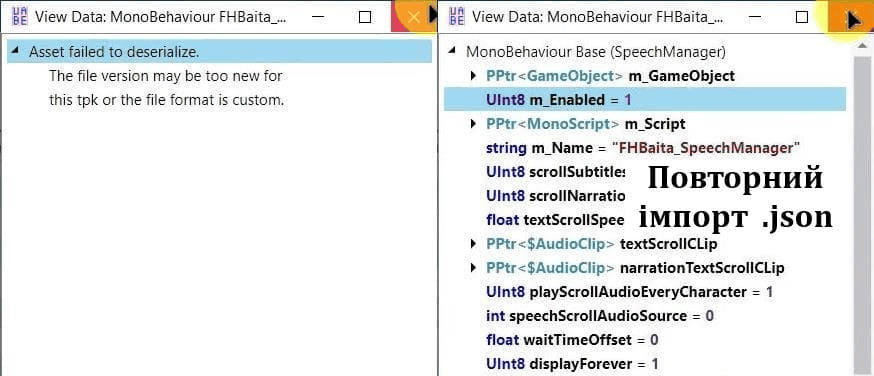Collapse the 'Asset failed to deserialize' node
The image size is (874, 376).
coord(16,51)
